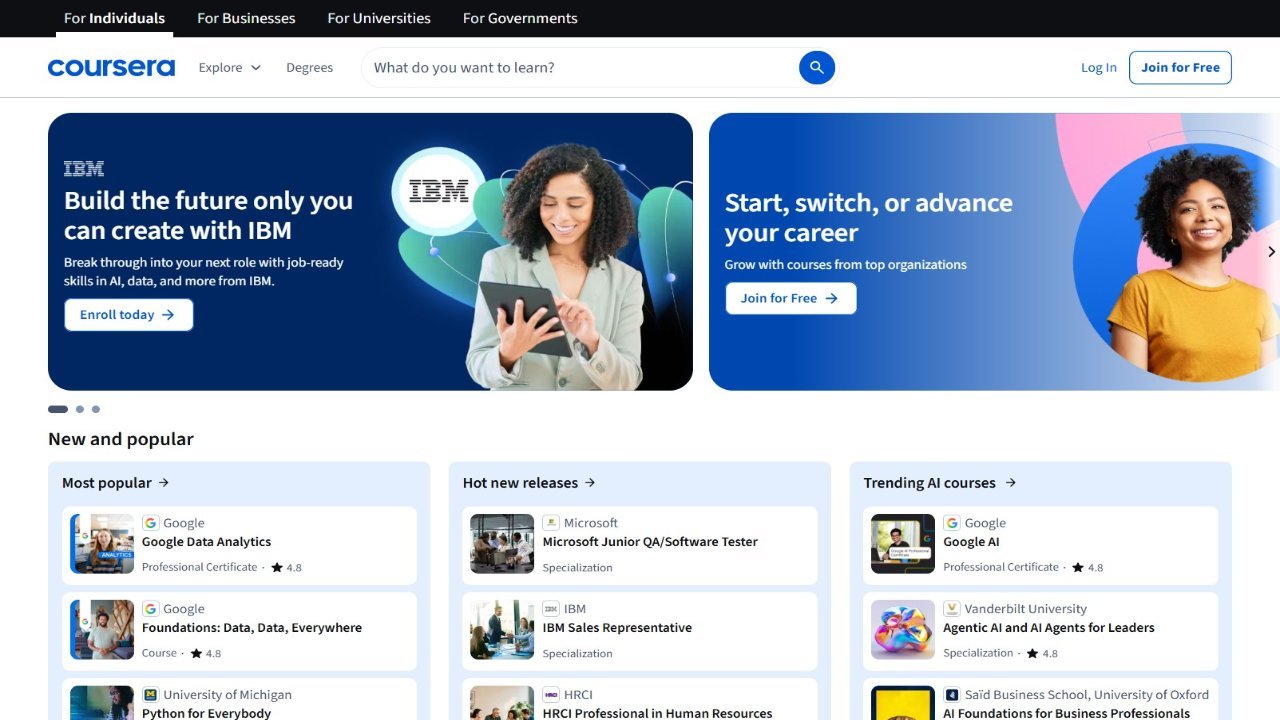
Task: Open Microsoft Junior QA/Software Tester title
Action: click(x=650, y=542)
